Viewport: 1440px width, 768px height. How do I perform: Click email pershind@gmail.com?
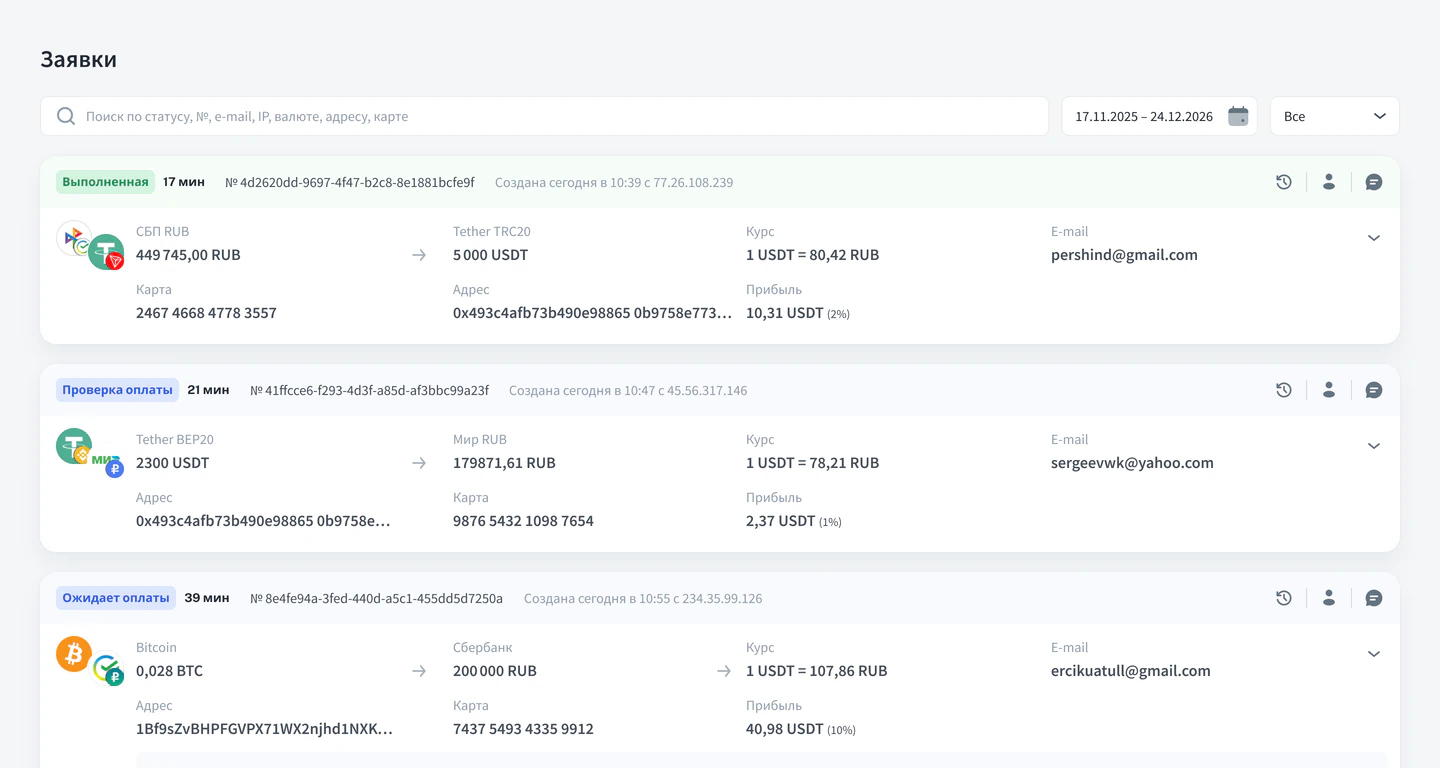tap(1124, 255)
